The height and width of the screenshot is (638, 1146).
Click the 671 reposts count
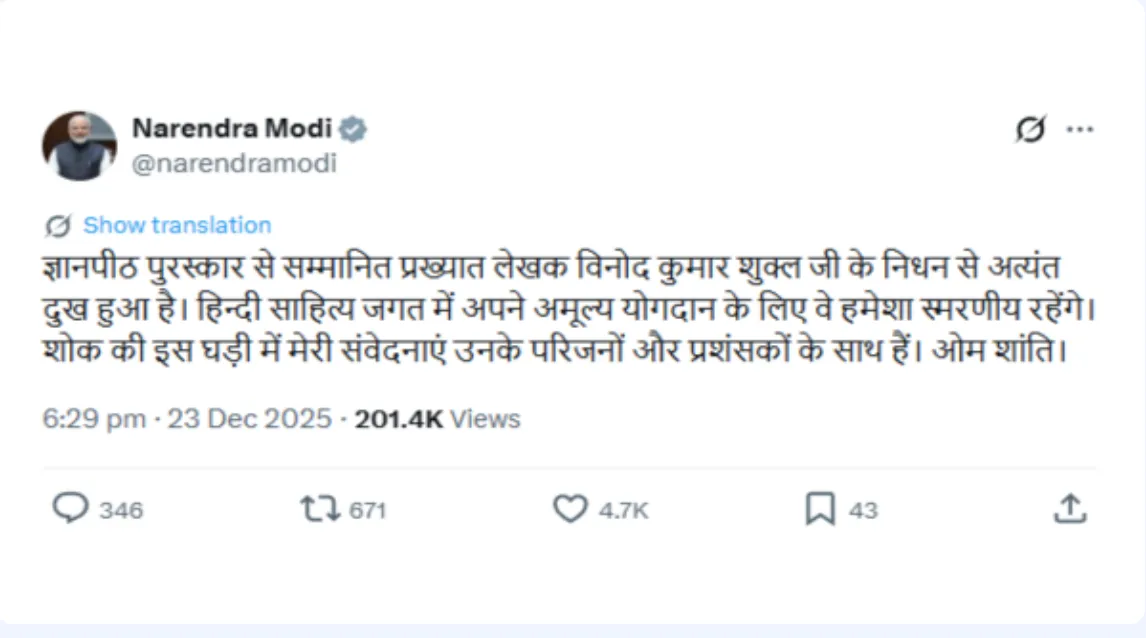pyautogui.click(x=368, y=510)
